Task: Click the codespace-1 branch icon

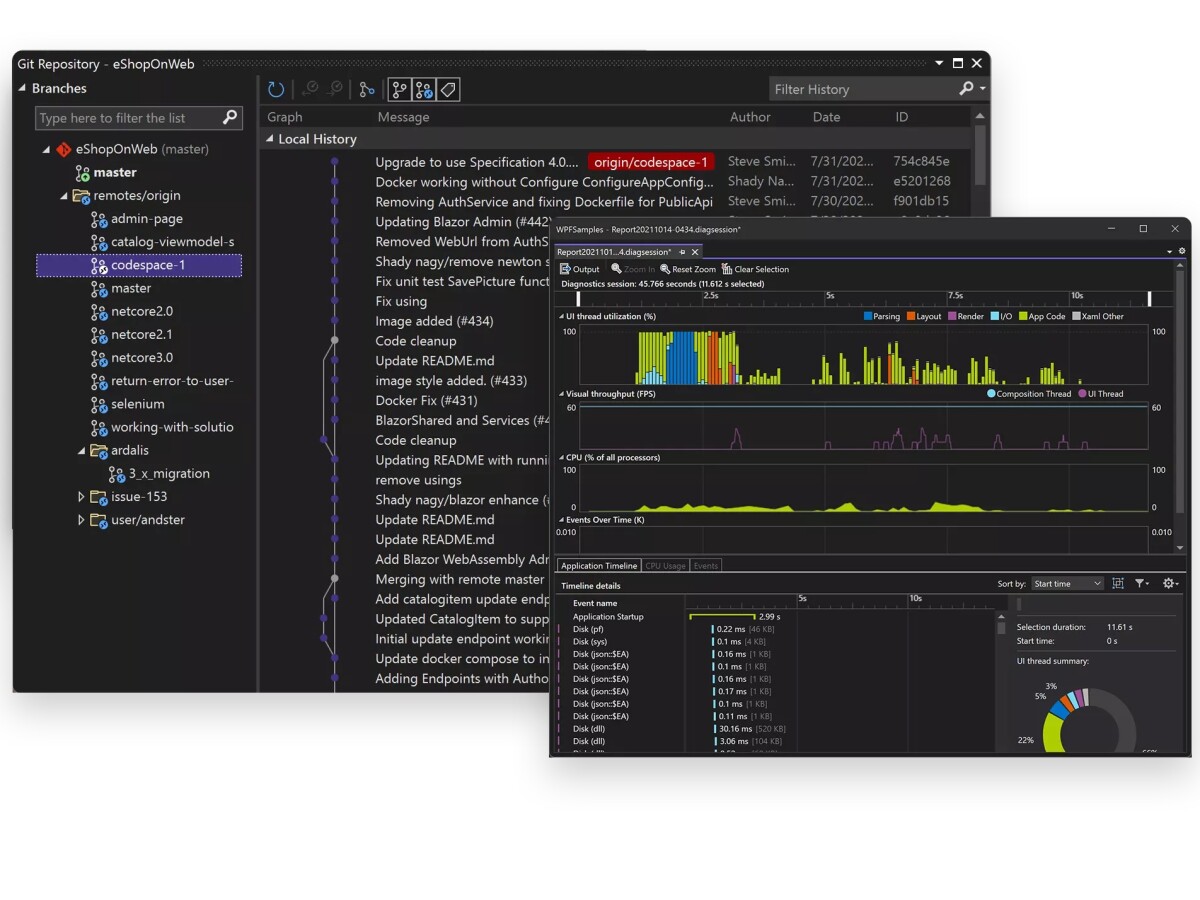Action: point(99,266)
